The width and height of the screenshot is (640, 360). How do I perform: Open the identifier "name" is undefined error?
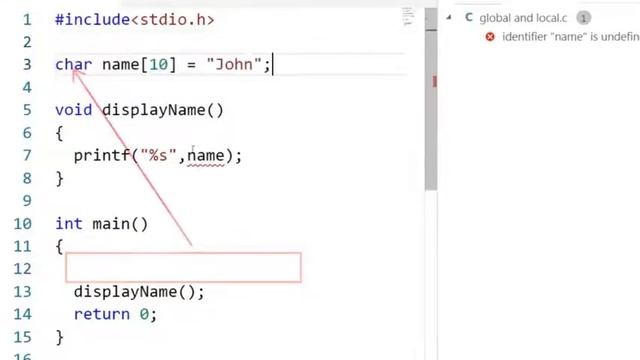click(x=570, y=37)
